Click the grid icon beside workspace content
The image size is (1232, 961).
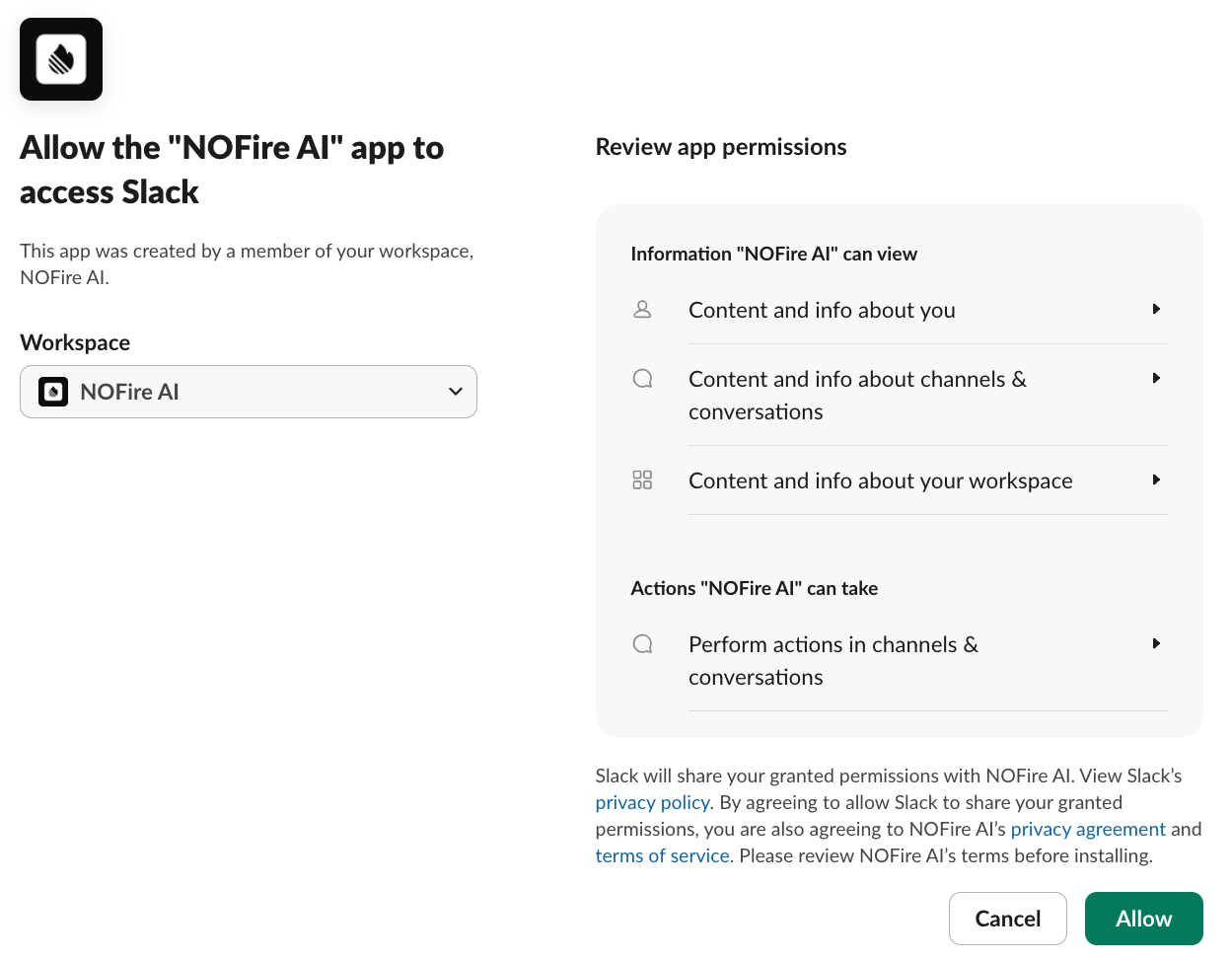tap(642, 480)
